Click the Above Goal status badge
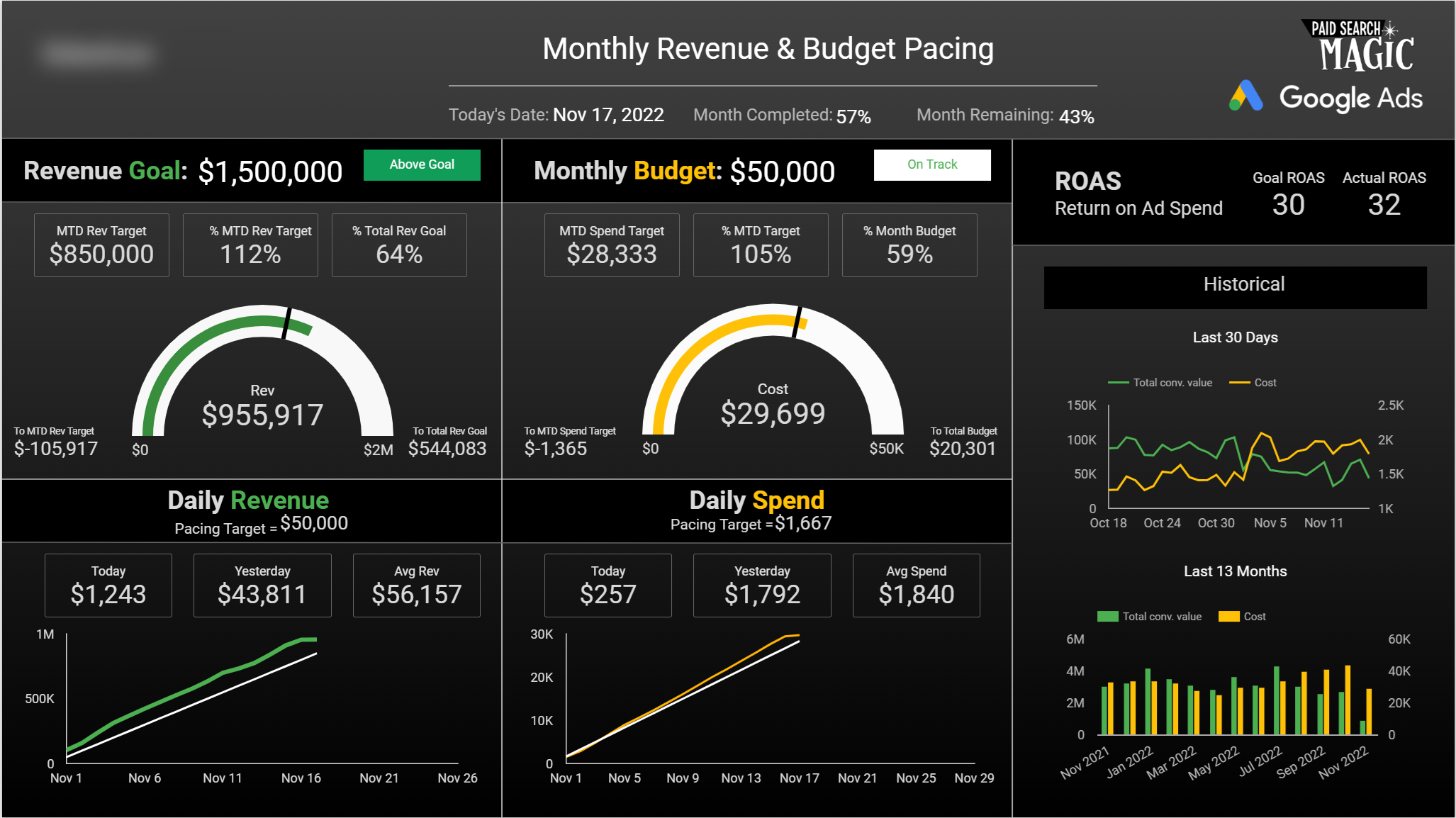 [422, 164]
